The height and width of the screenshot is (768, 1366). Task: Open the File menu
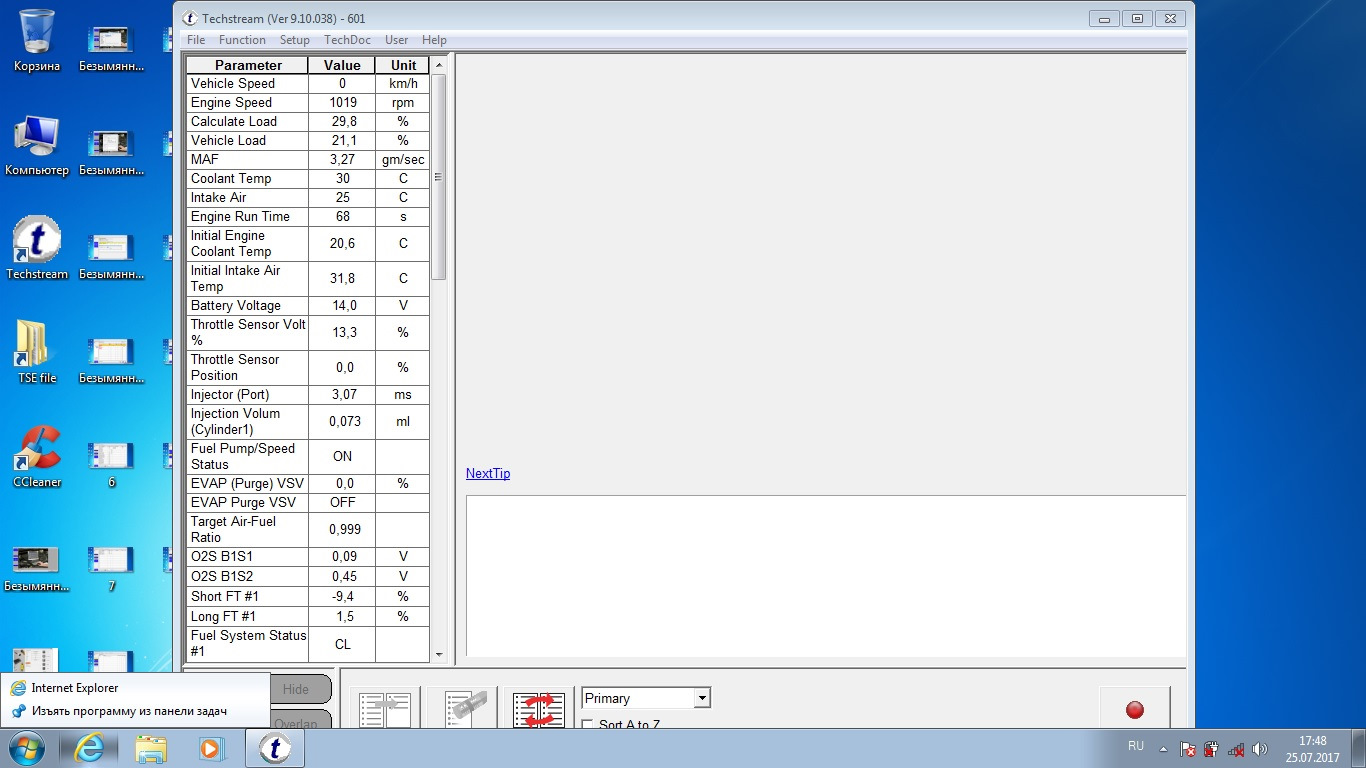196,40
